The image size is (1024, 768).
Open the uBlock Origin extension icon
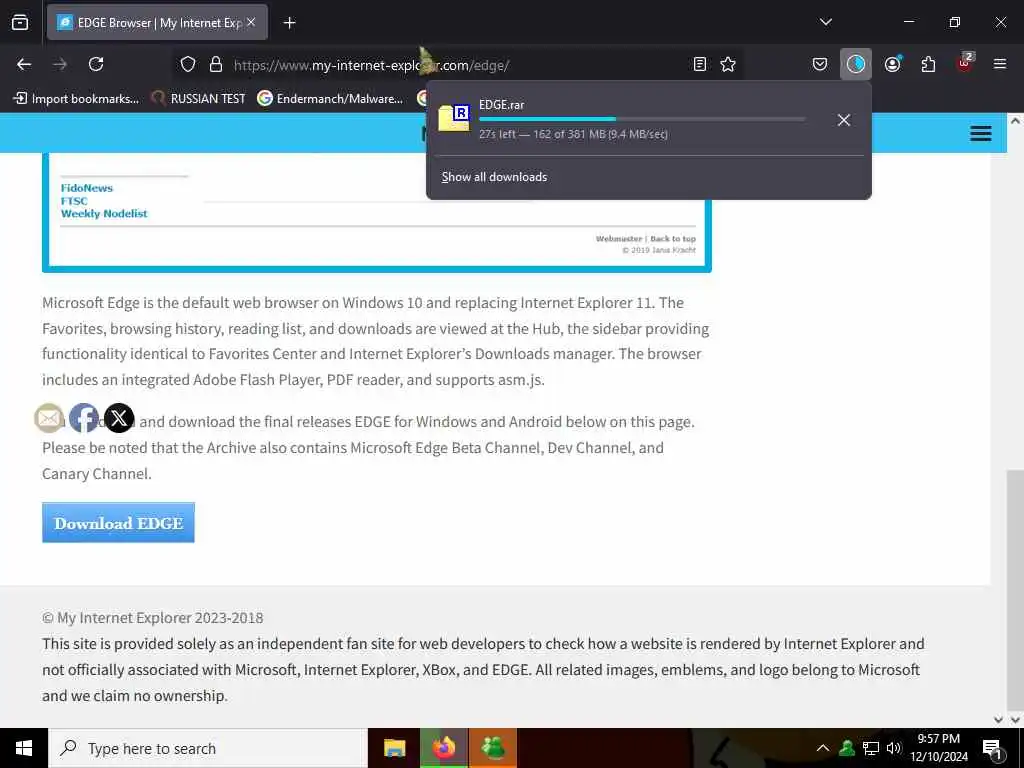tap(965, 63)
